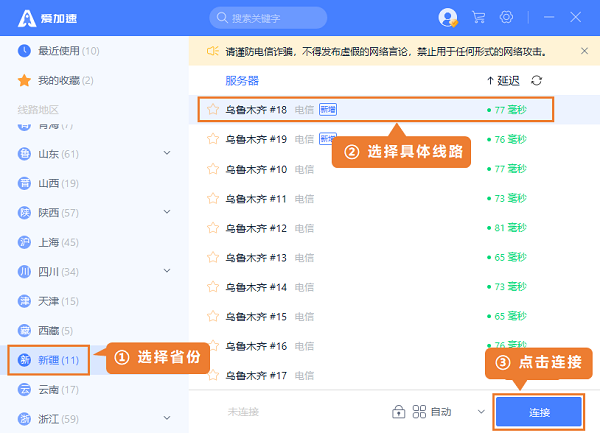This screenshot has width=600, height=433.
Task: Click the 新增 badge on 乌鲁木齐 #18
Action: point(328,110)
